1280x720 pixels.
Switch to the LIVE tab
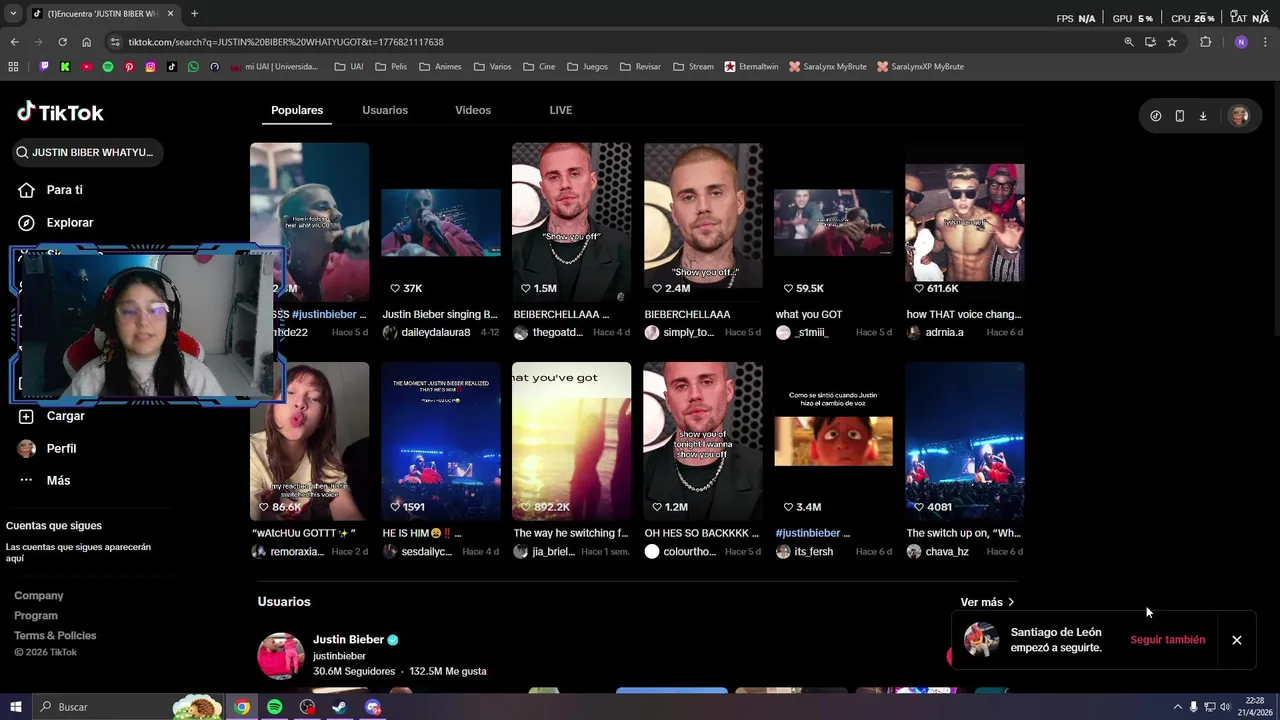point(561,110)
